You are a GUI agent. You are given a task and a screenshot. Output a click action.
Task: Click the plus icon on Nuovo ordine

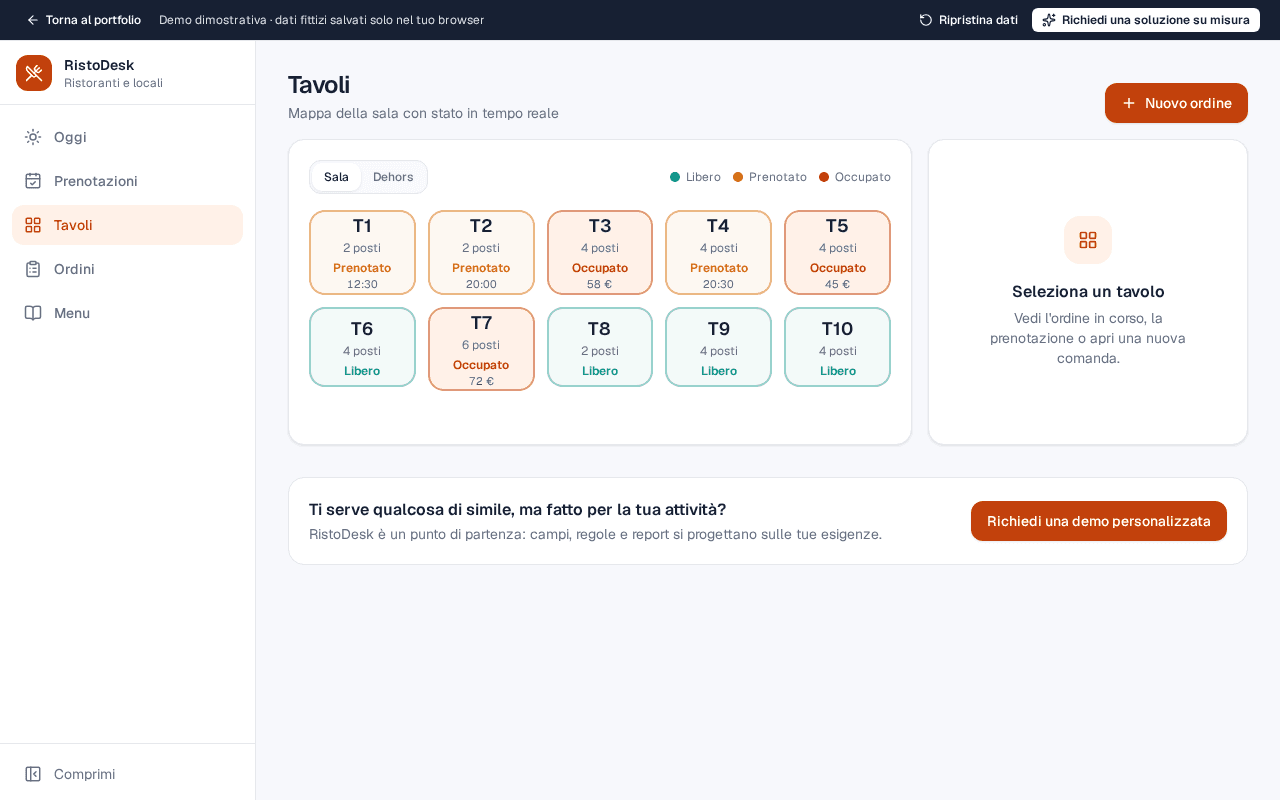1129,103
